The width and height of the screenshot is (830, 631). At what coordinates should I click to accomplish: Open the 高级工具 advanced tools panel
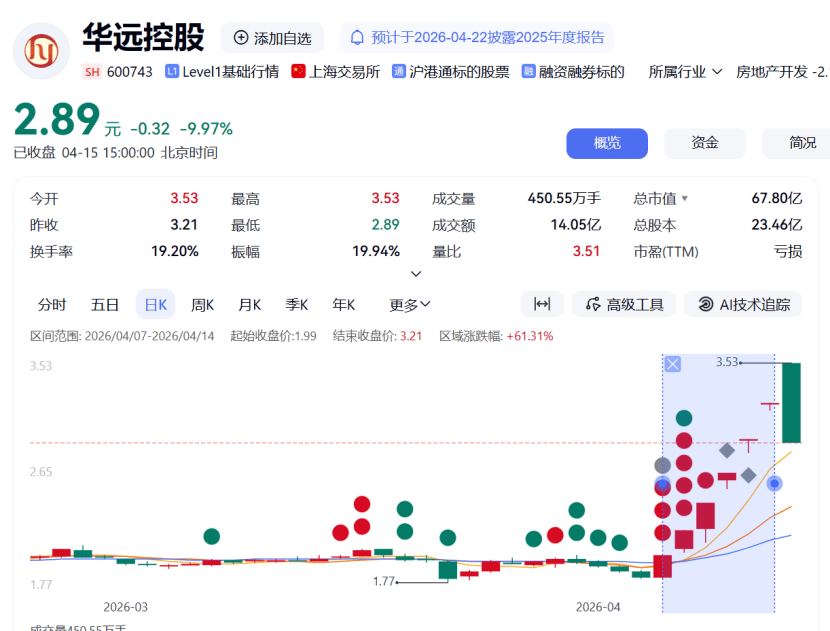click(623, 304)
